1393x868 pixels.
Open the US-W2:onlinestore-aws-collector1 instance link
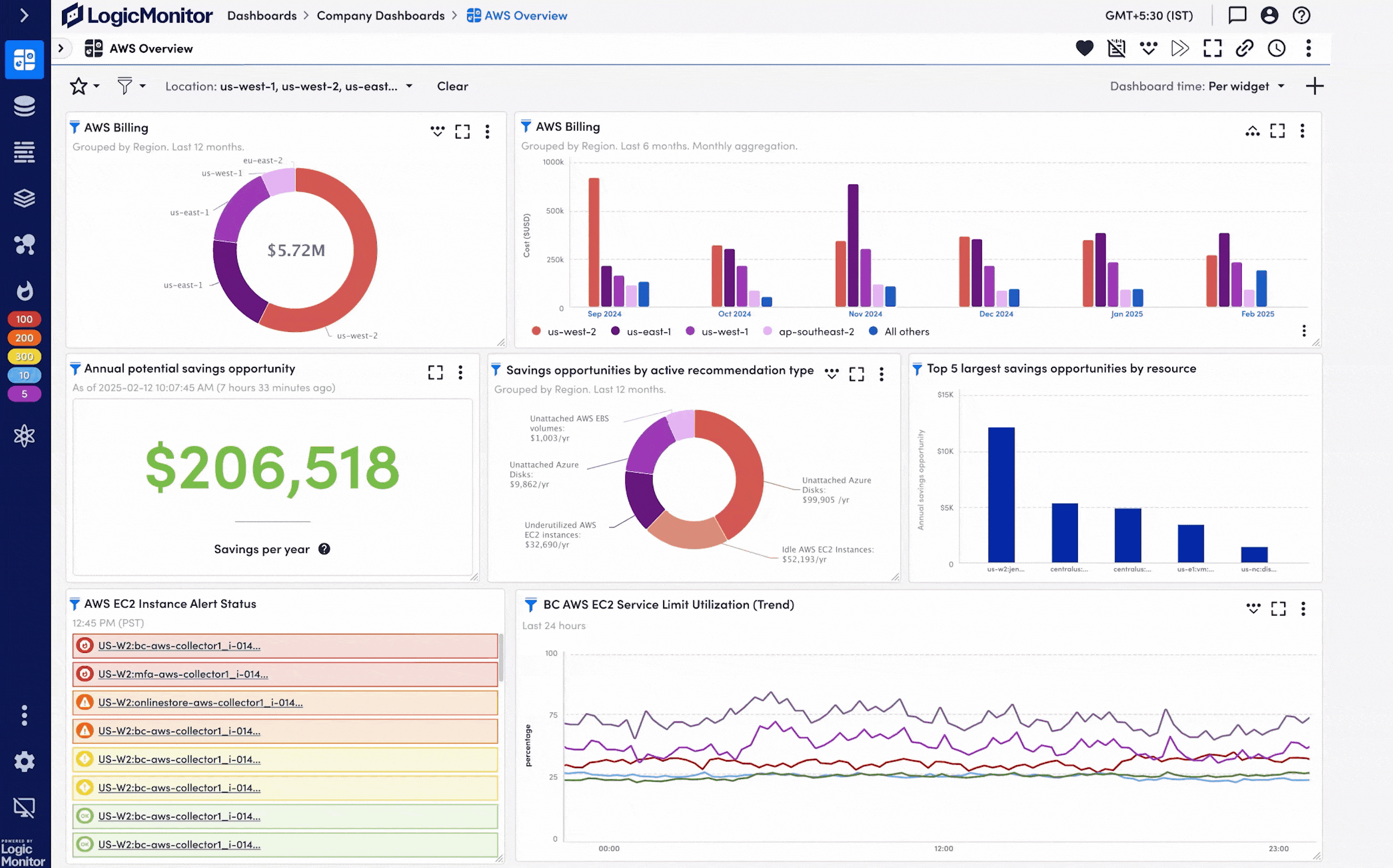(x=200, y=702)
